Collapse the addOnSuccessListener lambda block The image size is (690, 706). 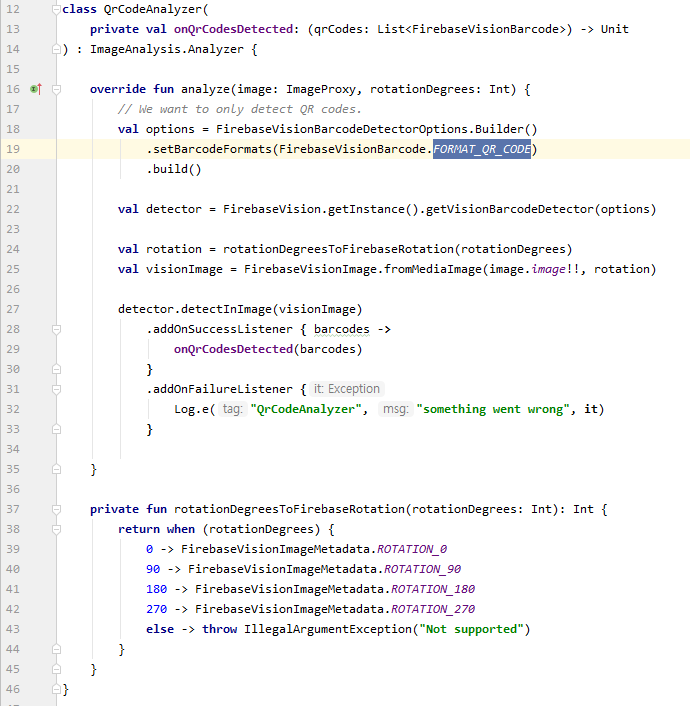point(56,329)
